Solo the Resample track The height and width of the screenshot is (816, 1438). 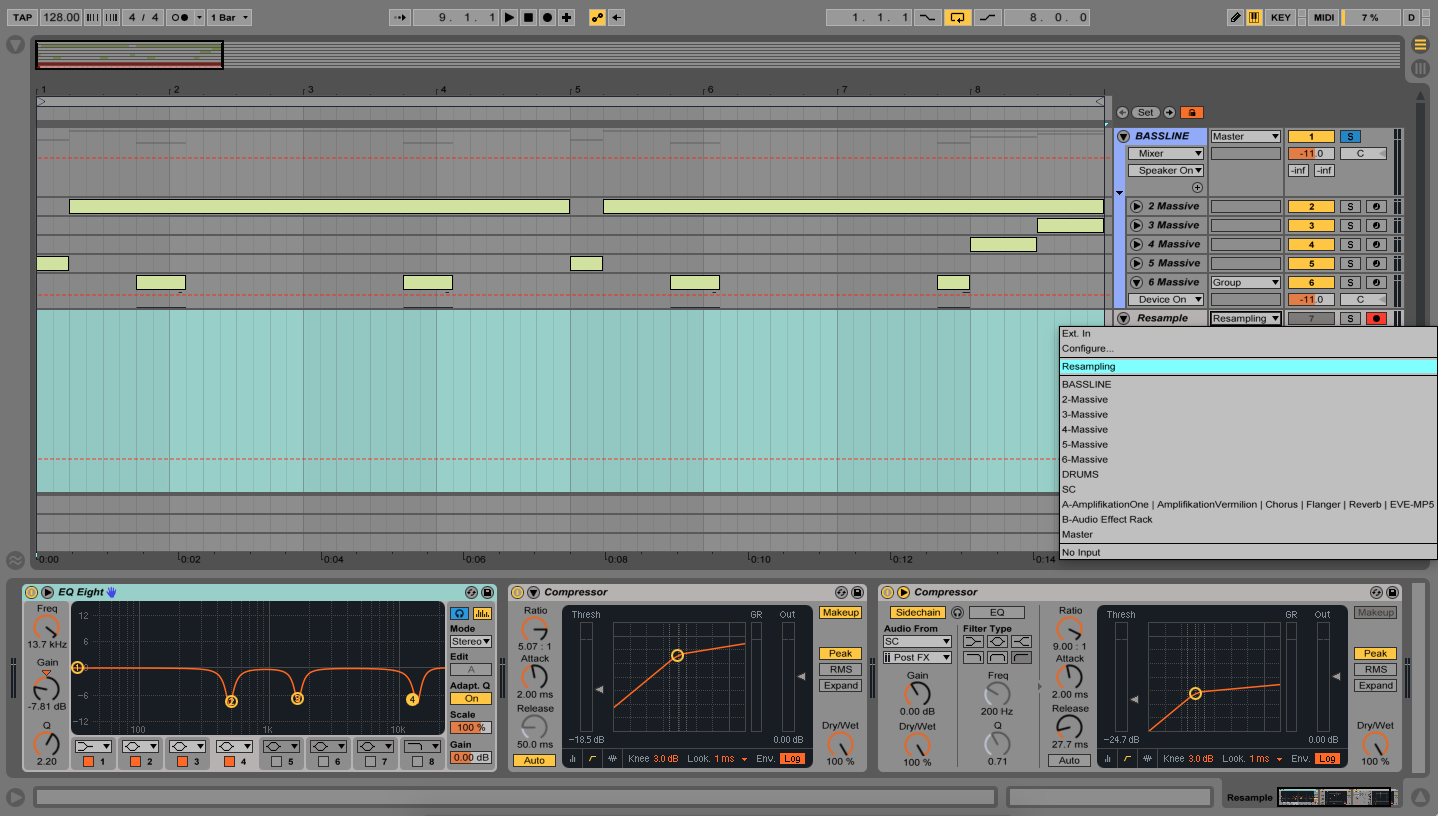(1350, 318)
